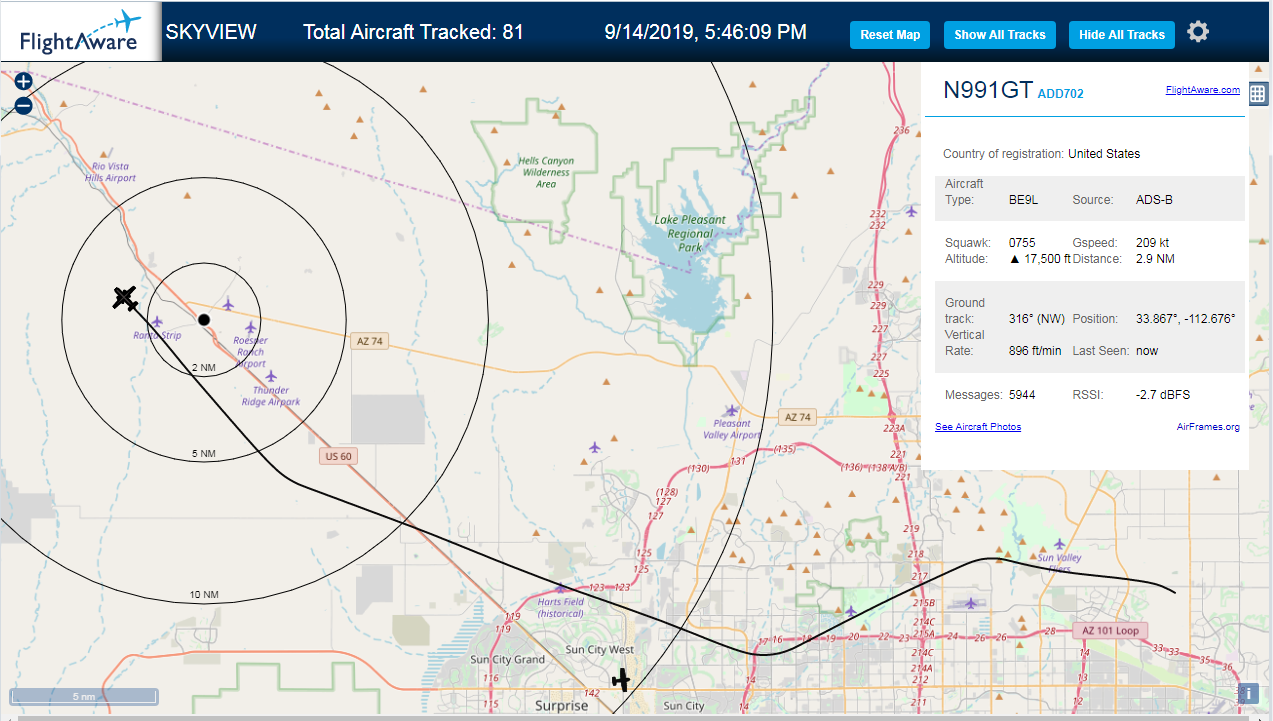Click the AZ 101 Loop shield

[1110, 631]
